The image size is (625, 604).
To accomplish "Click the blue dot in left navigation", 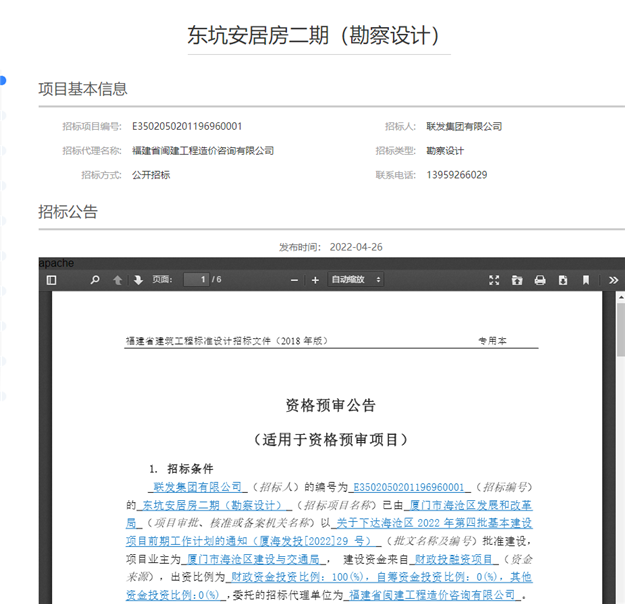I will click(x=2, y=80).
